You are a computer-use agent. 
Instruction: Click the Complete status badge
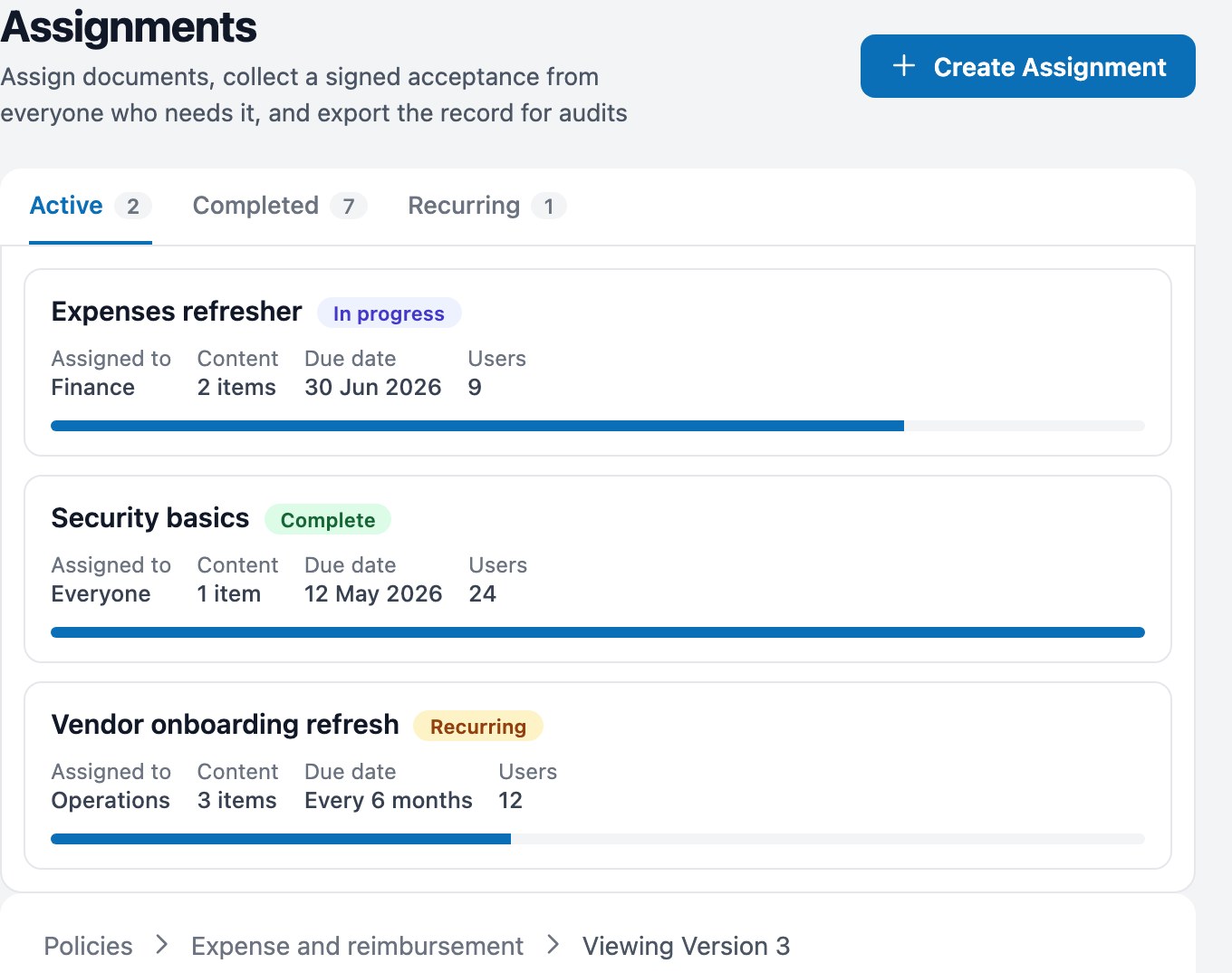coord(328,520)
